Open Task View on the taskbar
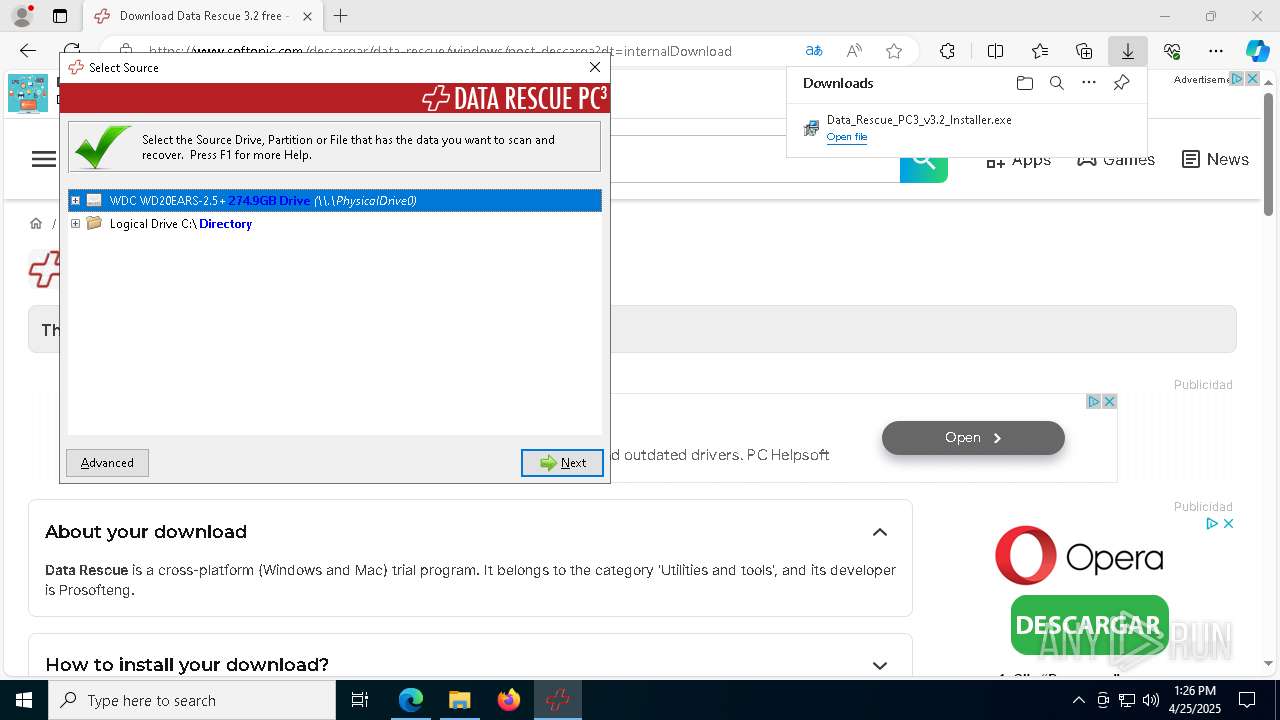Viewport: 1280px width, 720px height. 360,700
